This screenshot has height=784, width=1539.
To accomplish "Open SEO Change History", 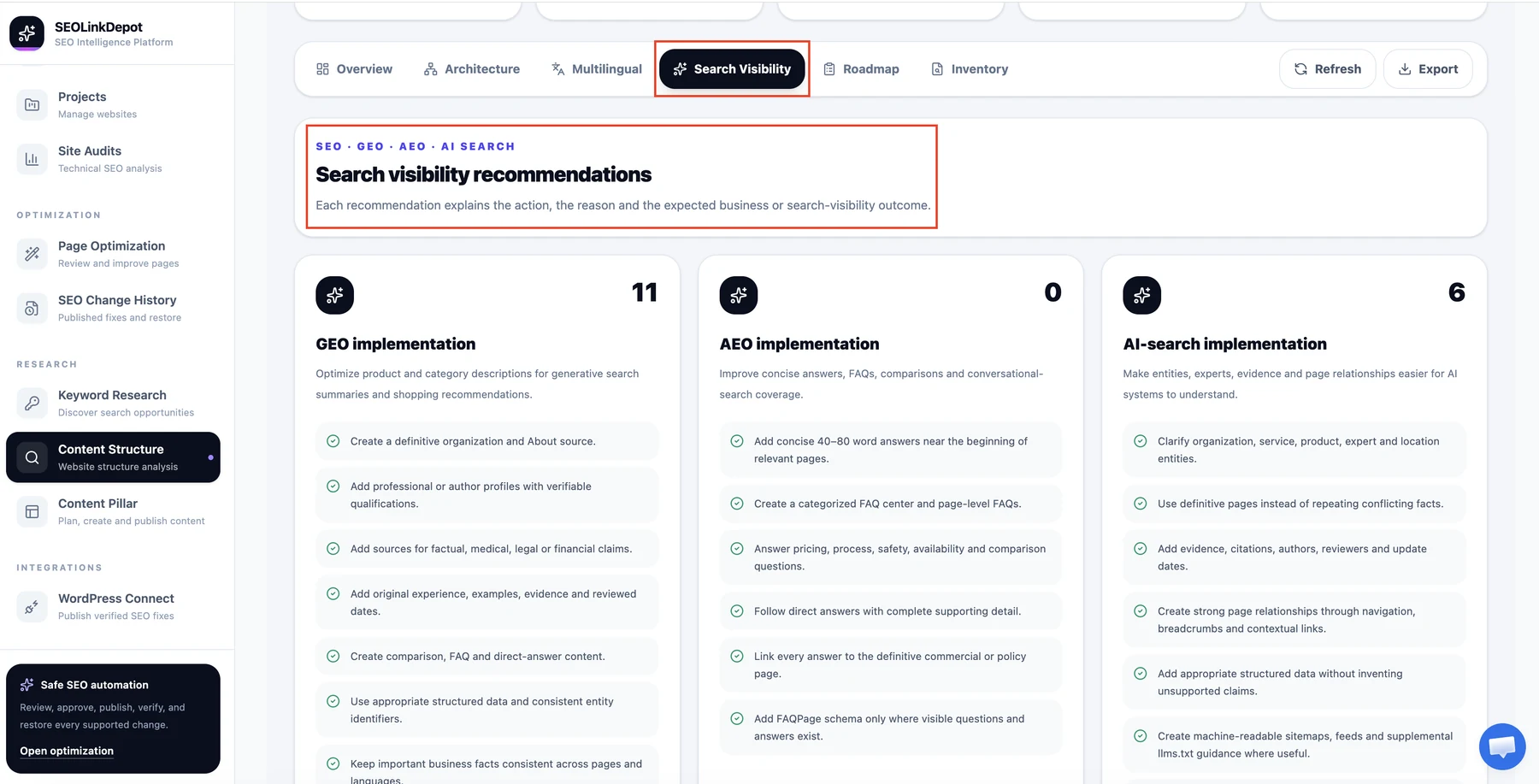I will click(x=113, y=308).
